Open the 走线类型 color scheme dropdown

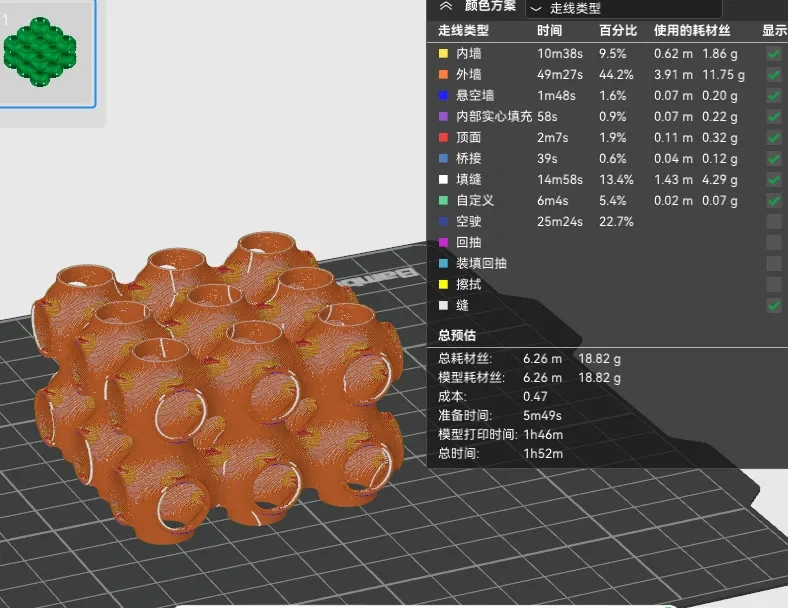[623, 9]
